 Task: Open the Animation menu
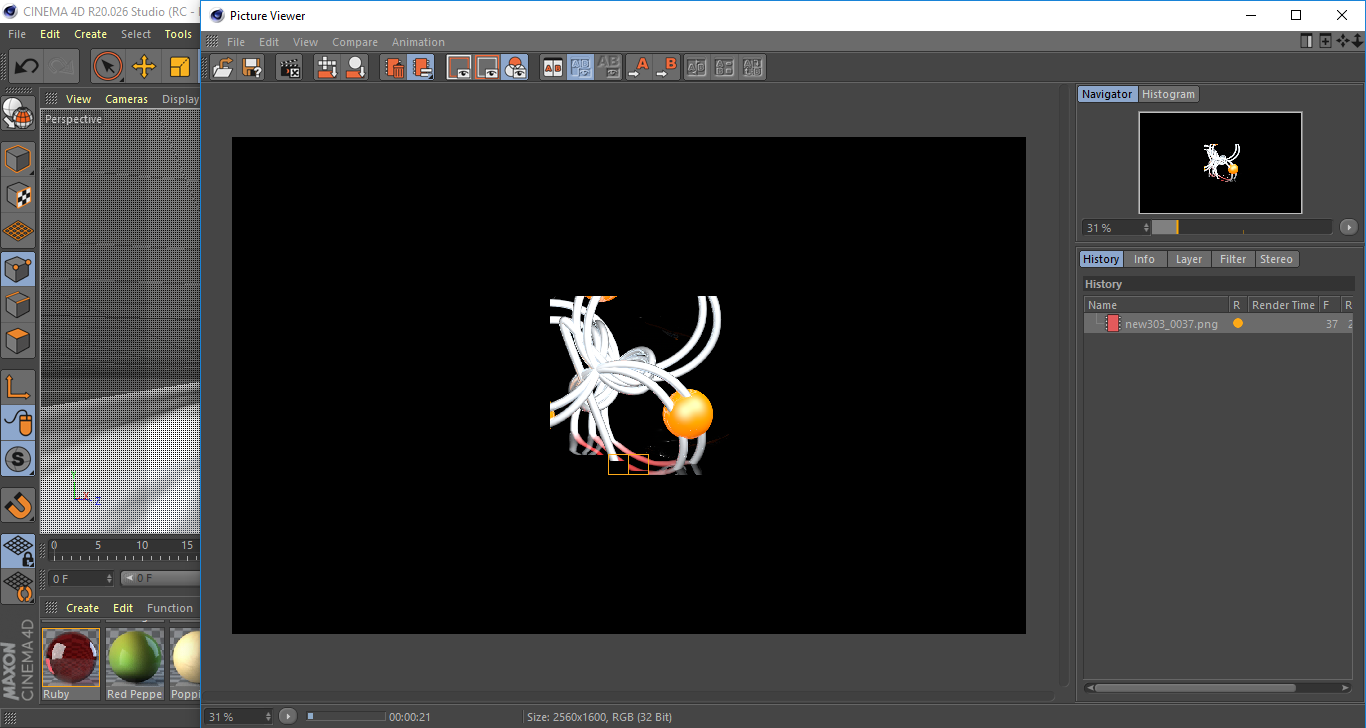pyautogui.click(x=418, y=42)
